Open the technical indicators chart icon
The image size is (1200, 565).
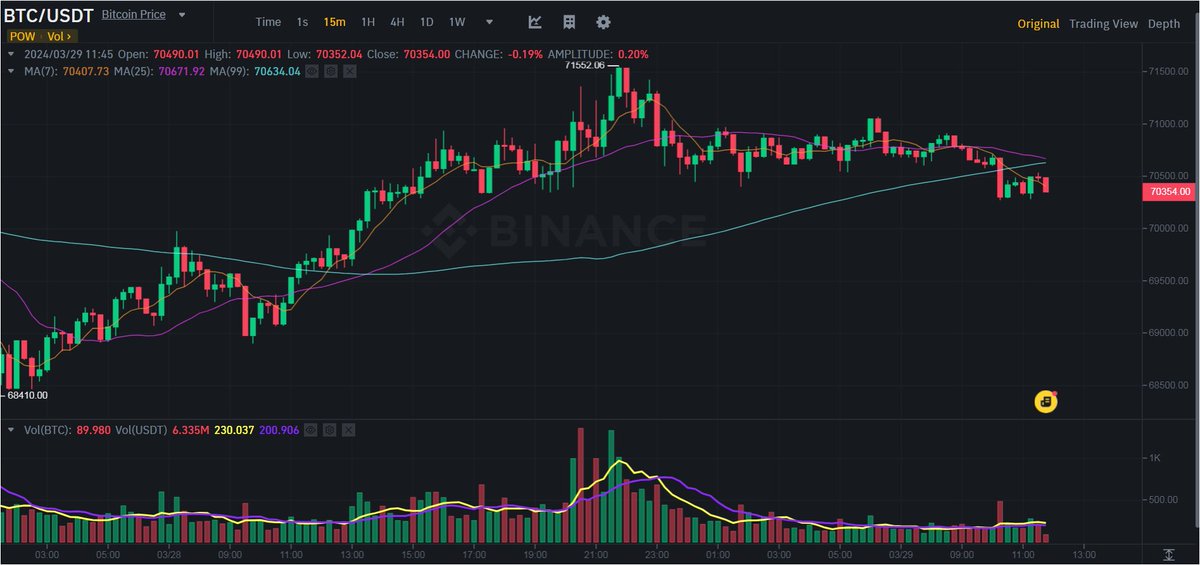(x=535, y=22)
